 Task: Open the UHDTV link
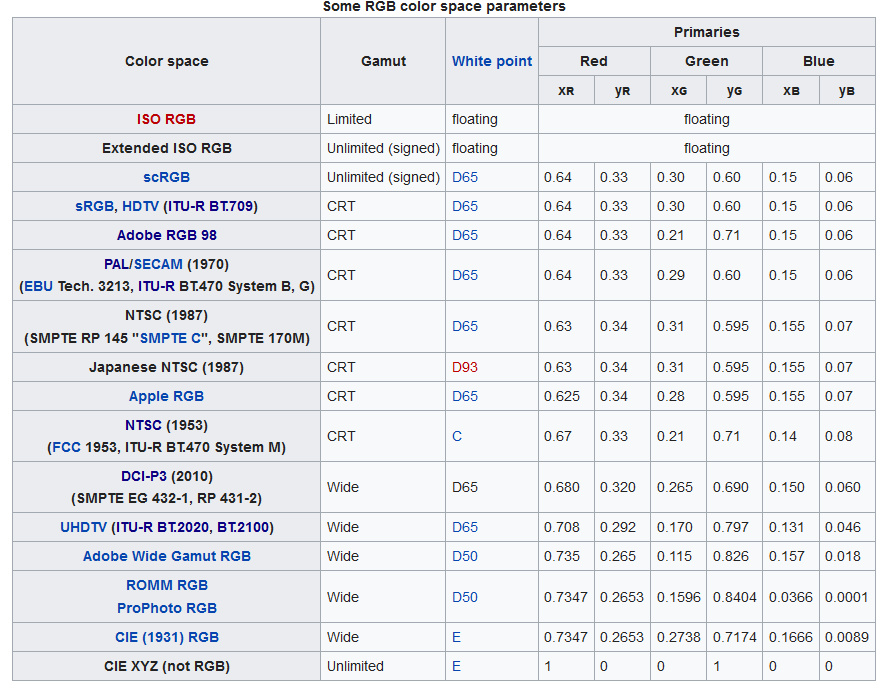(x=84, y=527)
